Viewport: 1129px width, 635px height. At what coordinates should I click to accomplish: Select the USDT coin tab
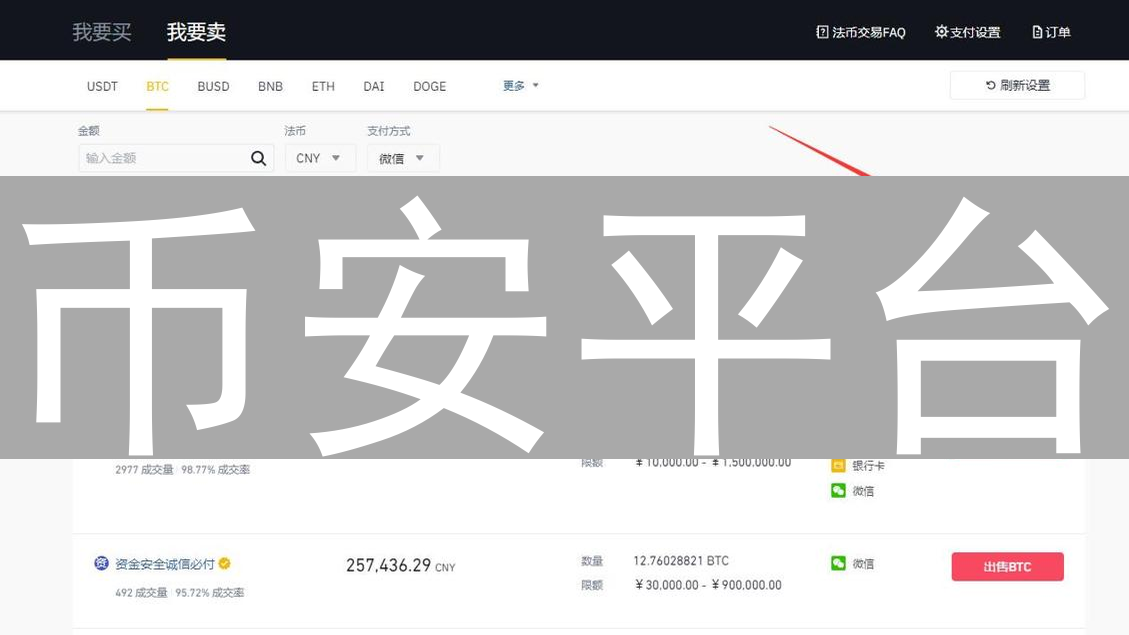coord(102,86)
